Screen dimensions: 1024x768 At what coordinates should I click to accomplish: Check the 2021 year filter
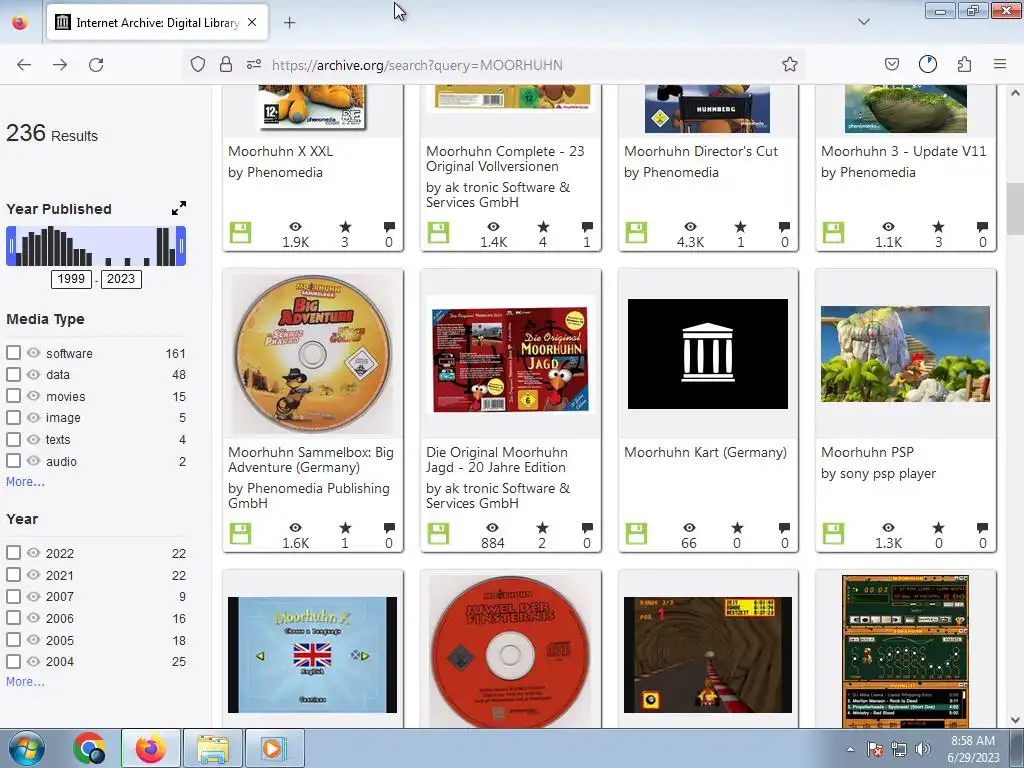coord(13,575)
